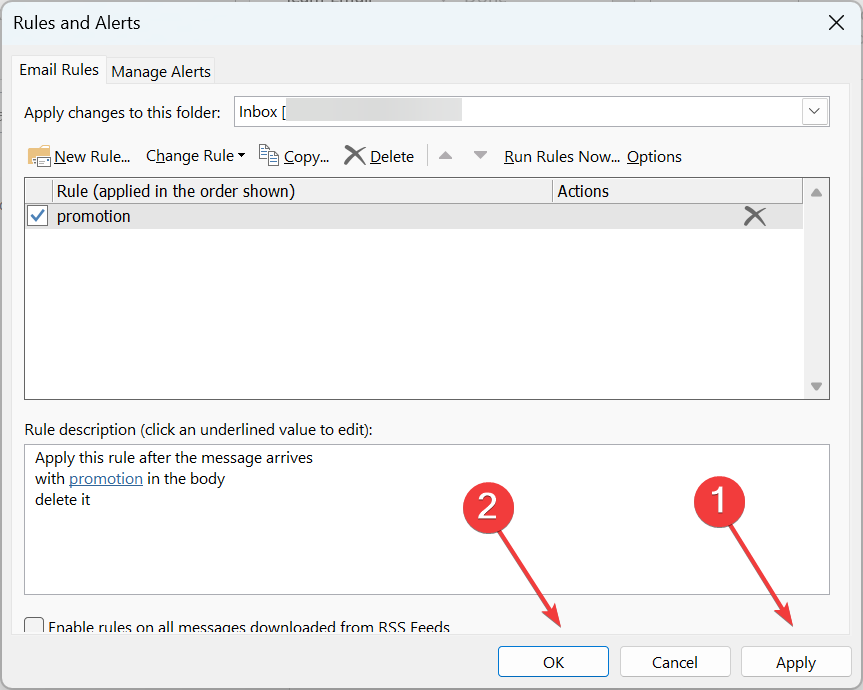863x690 pixels.
Task: Click the OK button
Action: [x=553, y=662]
